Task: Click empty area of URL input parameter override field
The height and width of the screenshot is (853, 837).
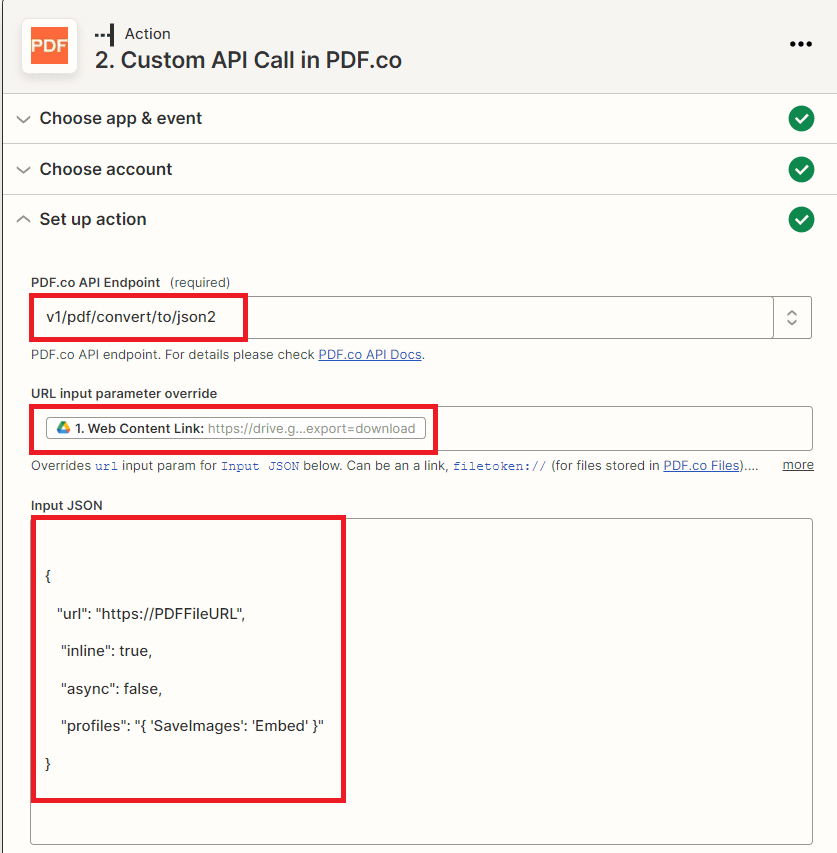Action: 620,428
